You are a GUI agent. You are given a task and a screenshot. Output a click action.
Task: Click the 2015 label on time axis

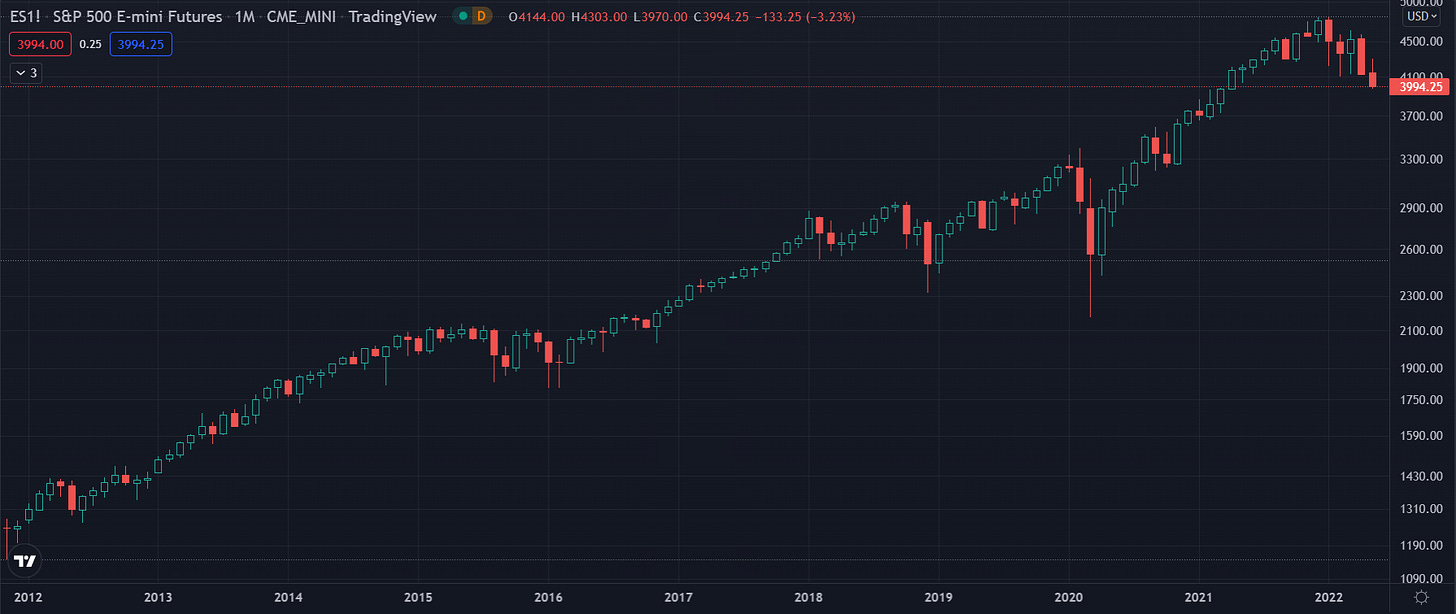[418, 597]
